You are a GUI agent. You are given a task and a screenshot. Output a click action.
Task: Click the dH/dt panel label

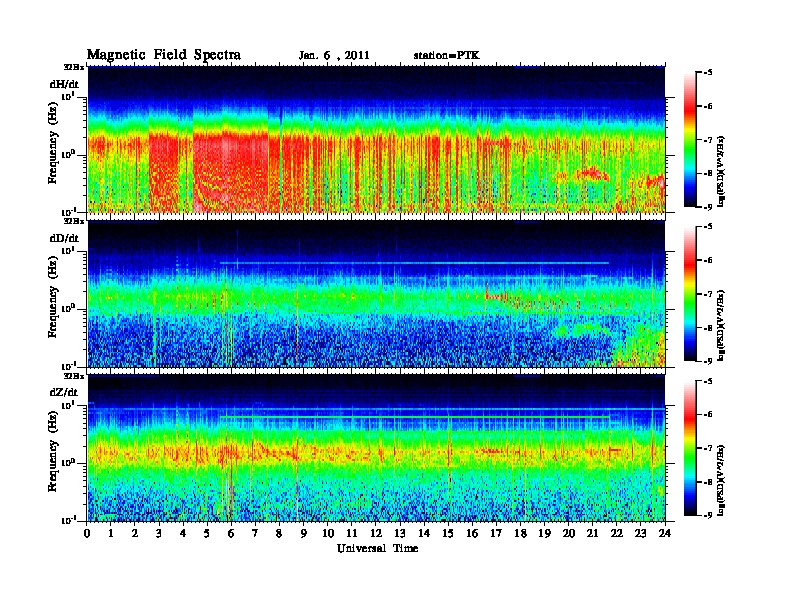pyautogui.click(x=64, y=84)
